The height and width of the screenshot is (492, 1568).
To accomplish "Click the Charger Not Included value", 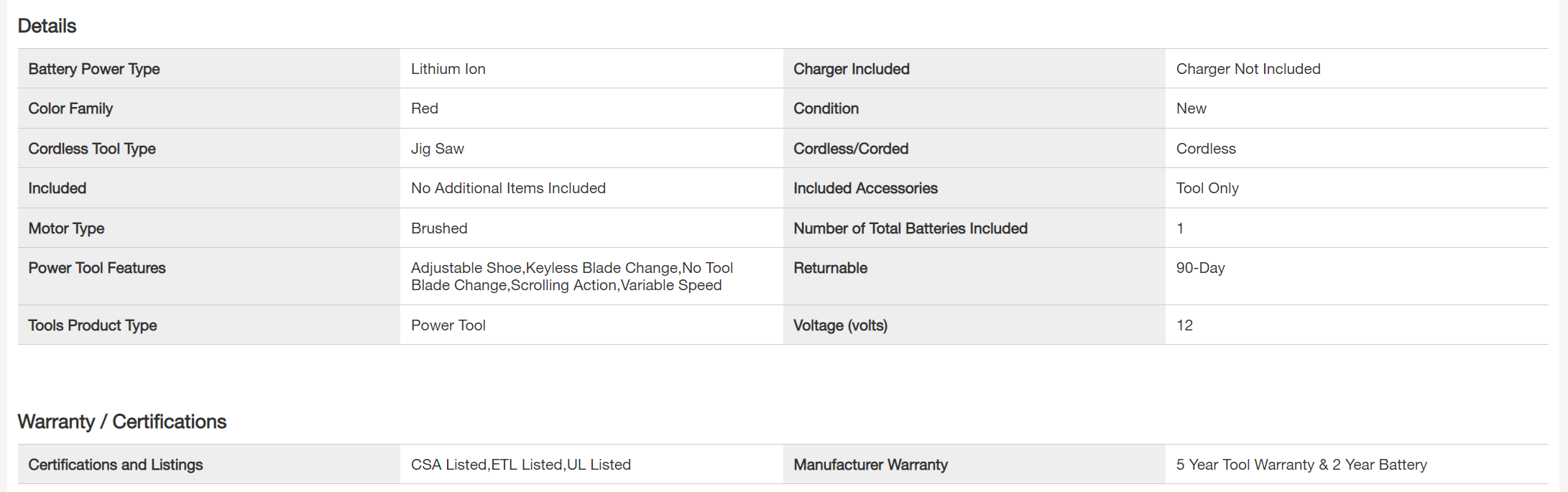I will tap(1248, 69).
